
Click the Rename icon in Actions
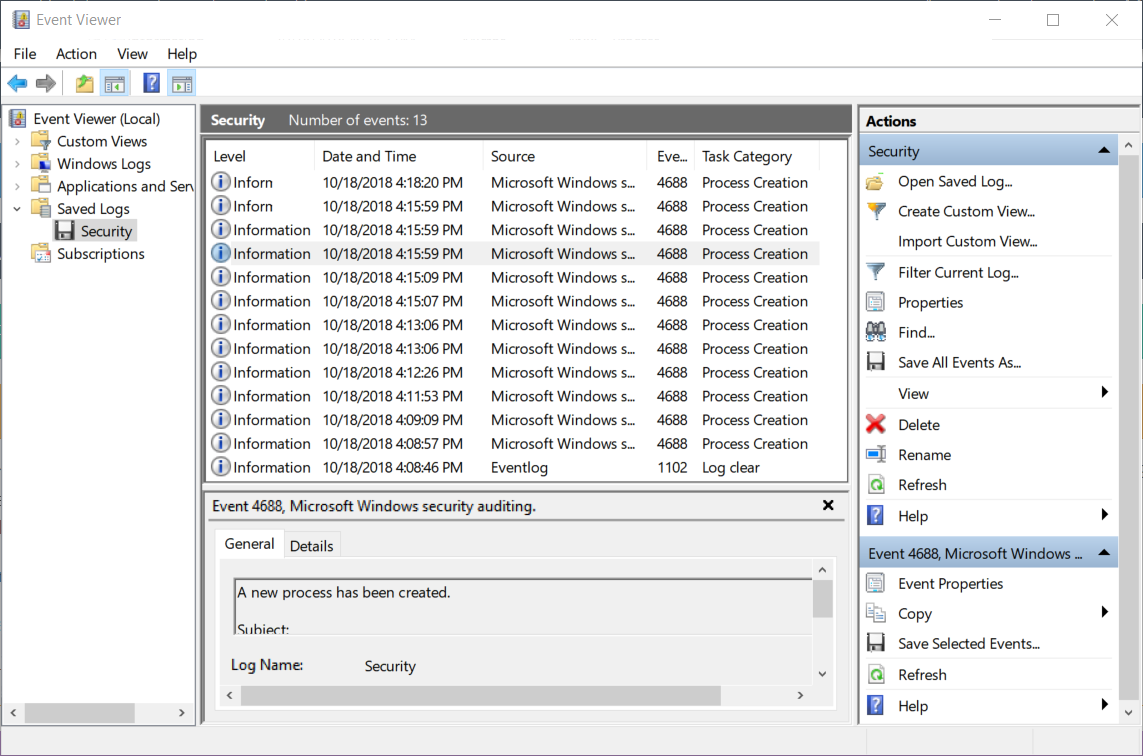point(875,454)
